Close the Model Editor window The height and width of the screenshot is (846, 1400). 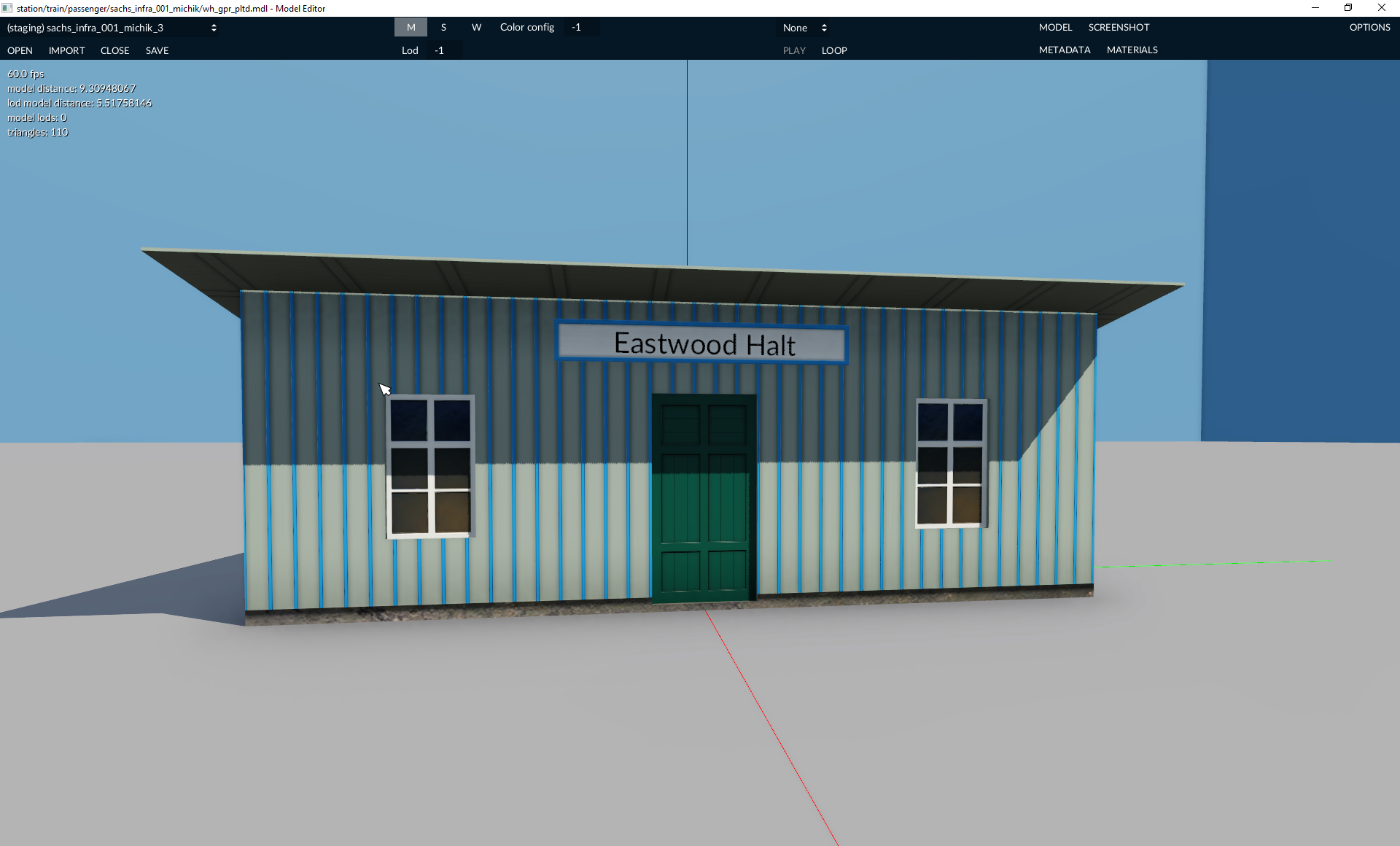(x=1382, y=8)
